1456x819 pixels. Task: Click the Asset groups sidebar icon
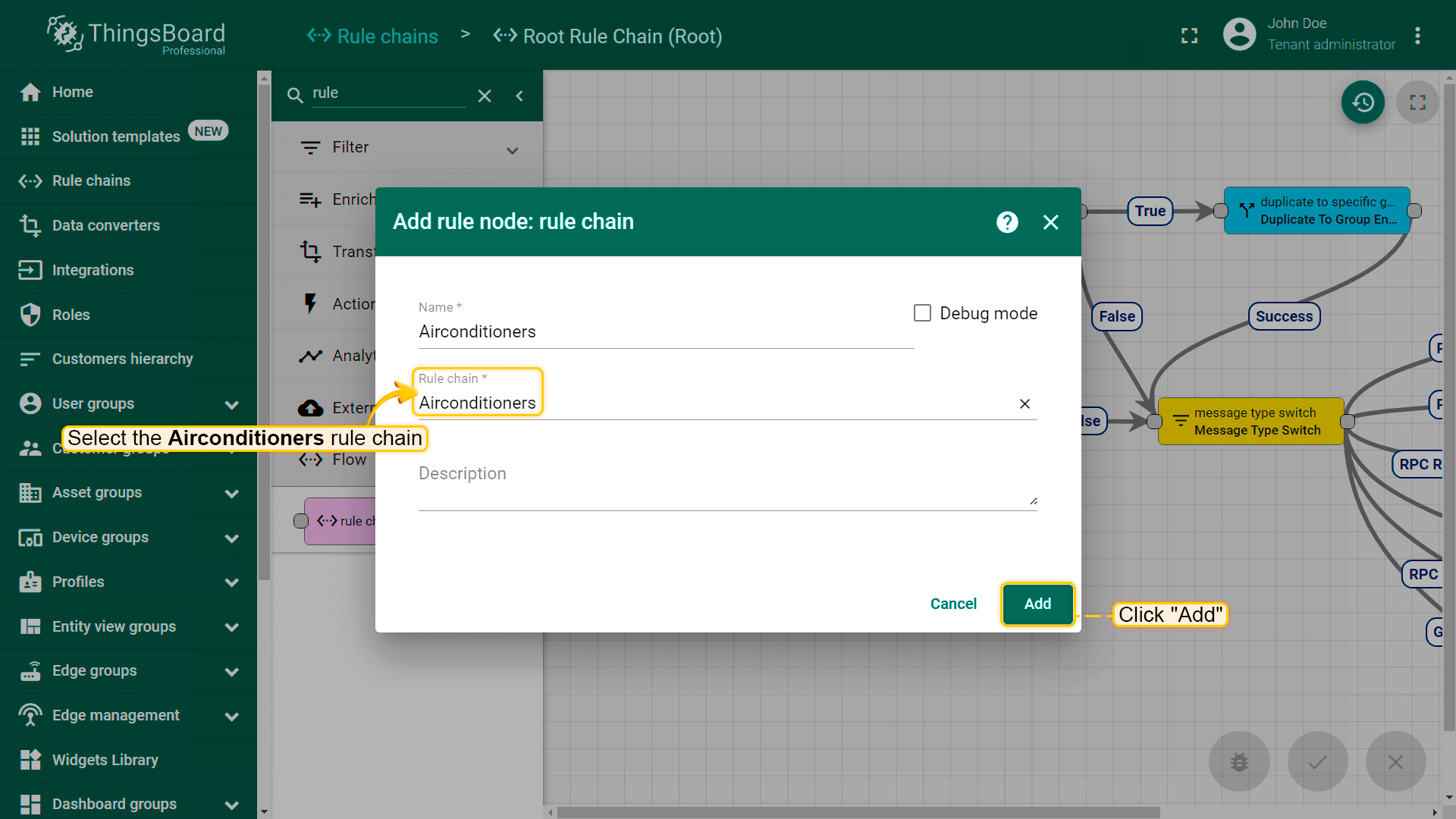click(30, 493)
